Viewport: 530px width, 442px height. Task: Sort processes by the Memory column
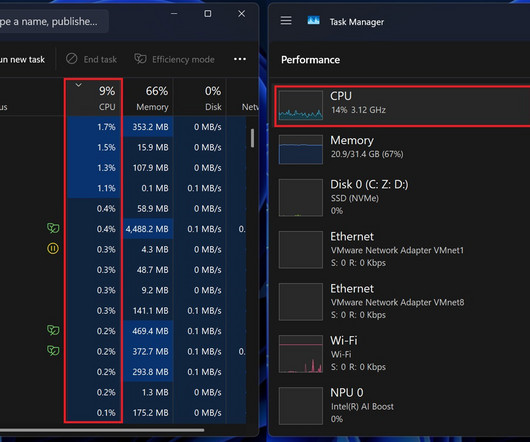pyautogui.click(x=148, y=97)
